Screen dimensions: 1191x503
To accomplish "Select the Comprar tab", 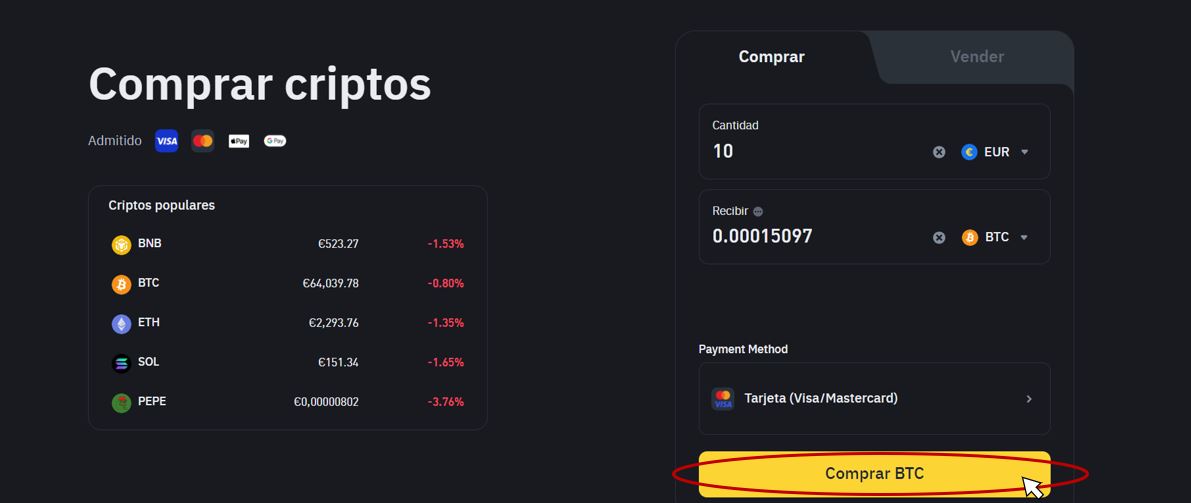I will (x=771, y=57).
